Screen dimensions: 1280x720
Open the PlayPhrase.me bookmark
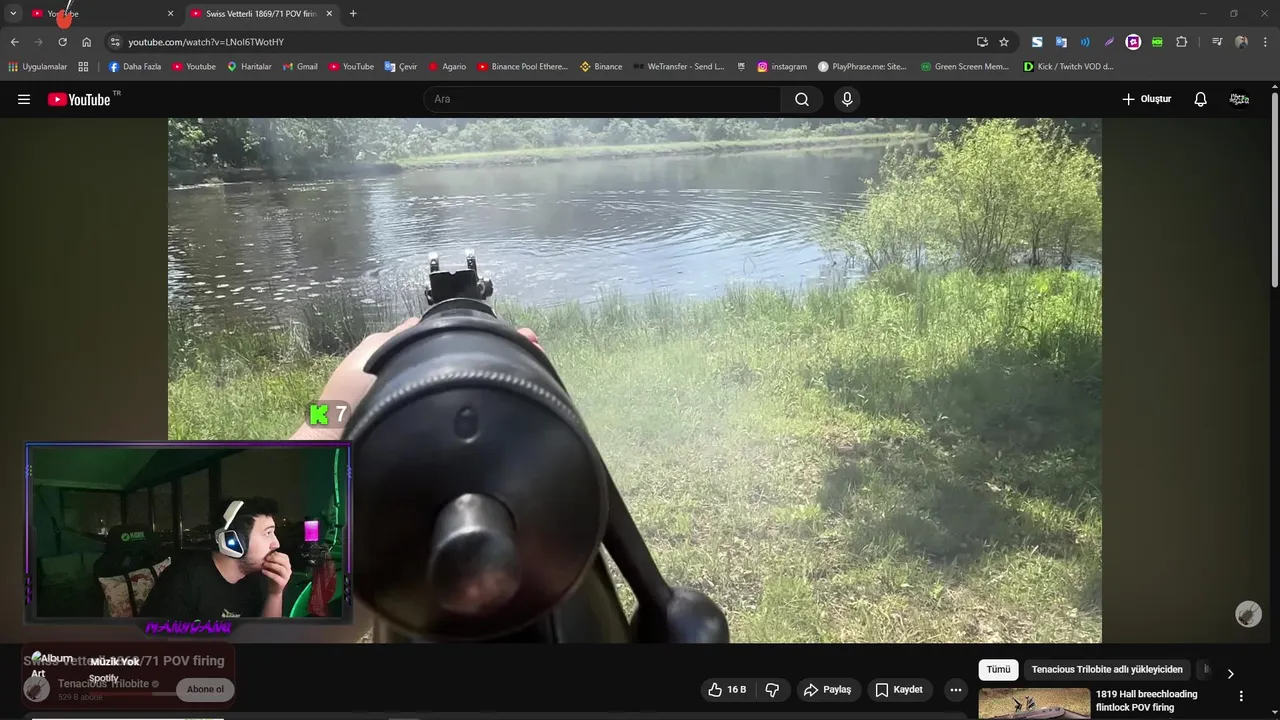click(x=862, y=67)
